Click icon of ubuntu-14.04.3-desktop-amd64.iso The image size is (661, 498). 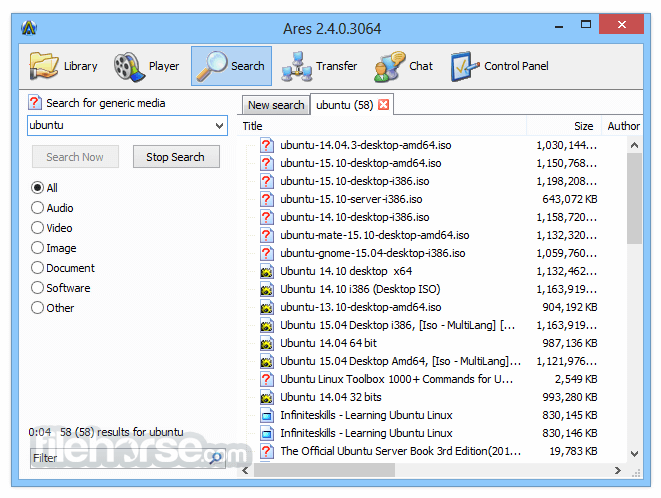pyautogui.click(x=266, y=145)
